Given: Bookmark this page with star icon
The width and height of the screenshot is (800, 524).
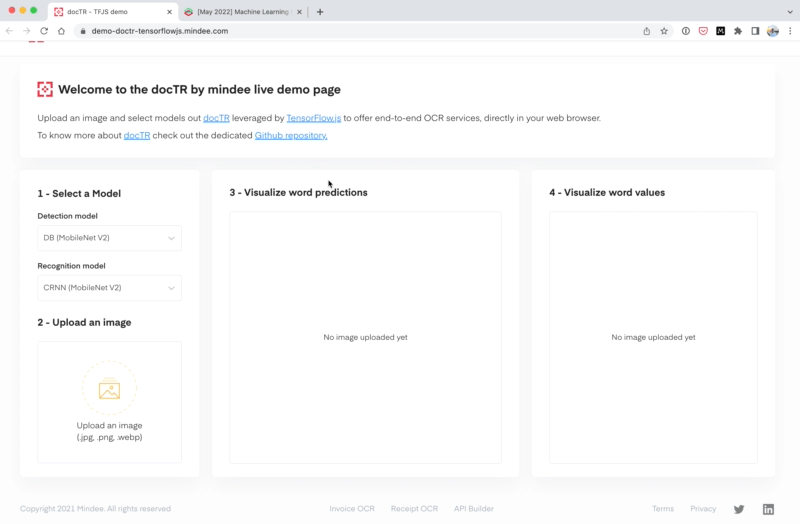Looking at the screenshot, I should [664, 31].
